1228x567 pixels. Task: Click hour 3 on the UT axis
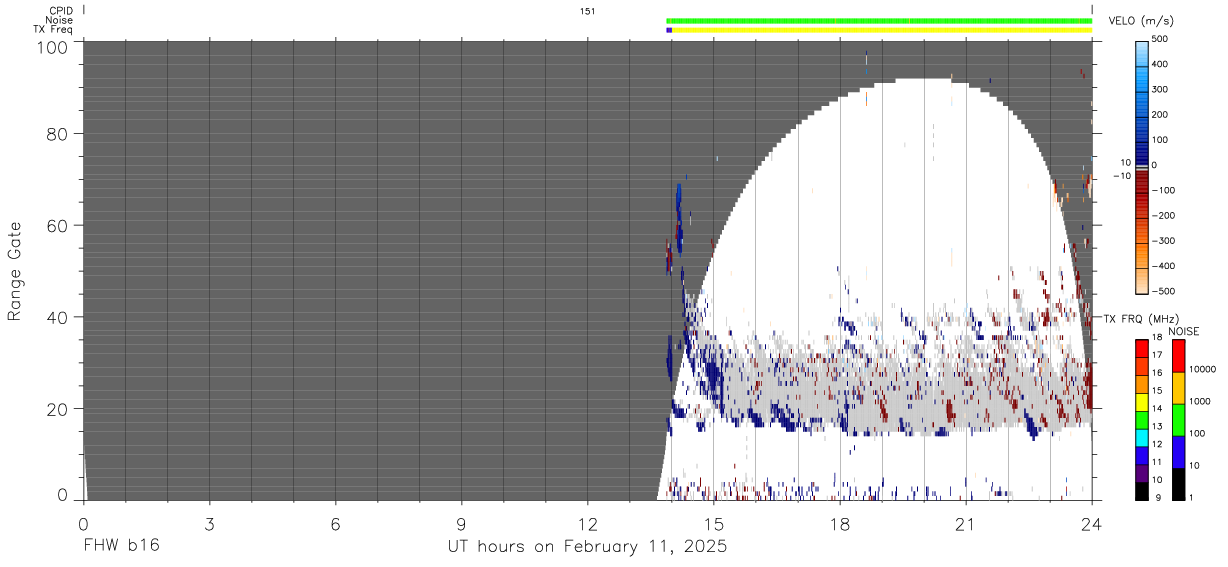click(x=209, y=523)
